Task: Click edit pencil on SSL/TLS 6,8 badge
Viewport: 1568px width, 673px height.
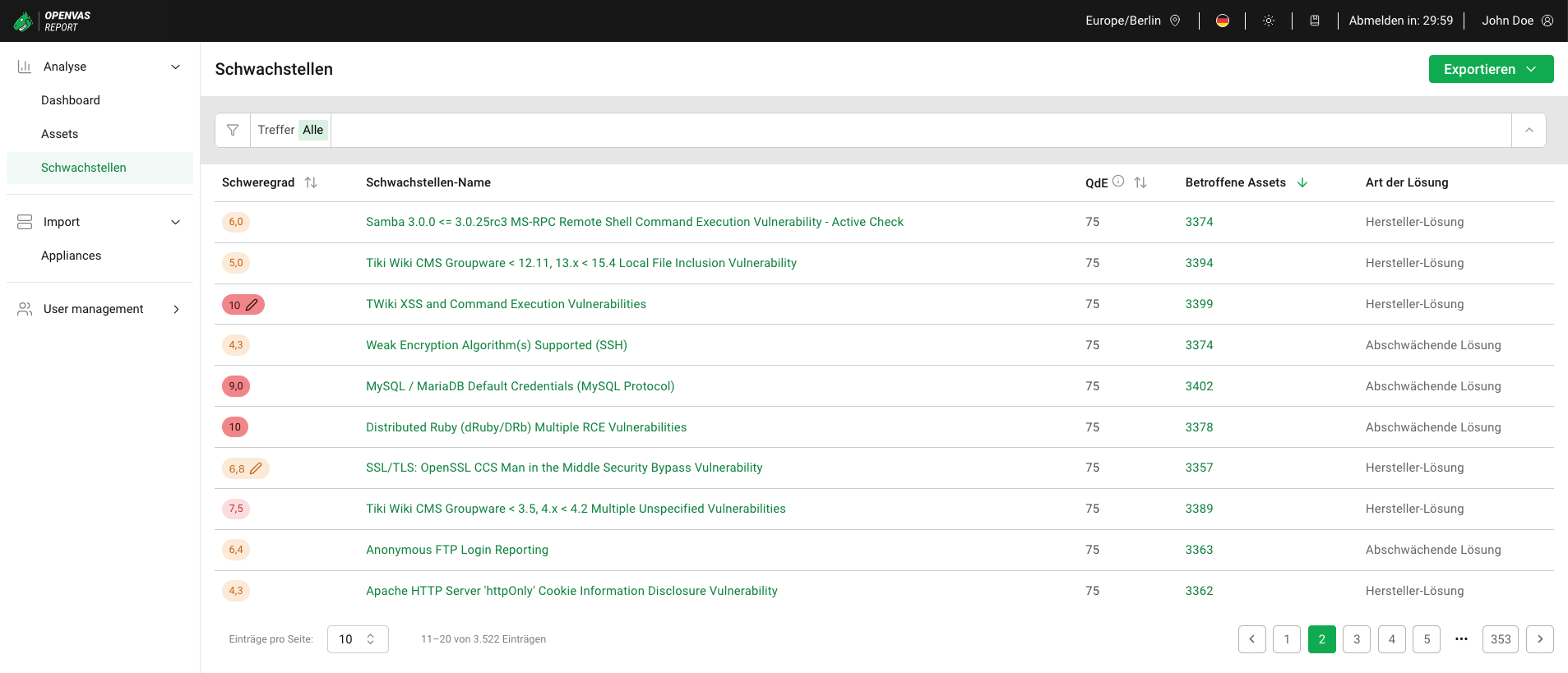Action: (256, 468)
